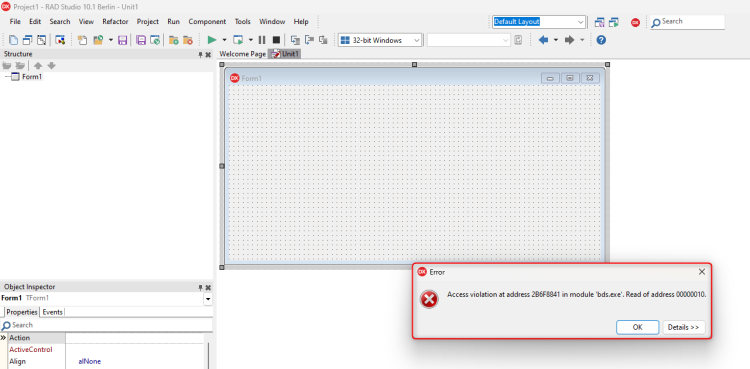
Task: Click Add File to Project icon
Action: [174, 40]
